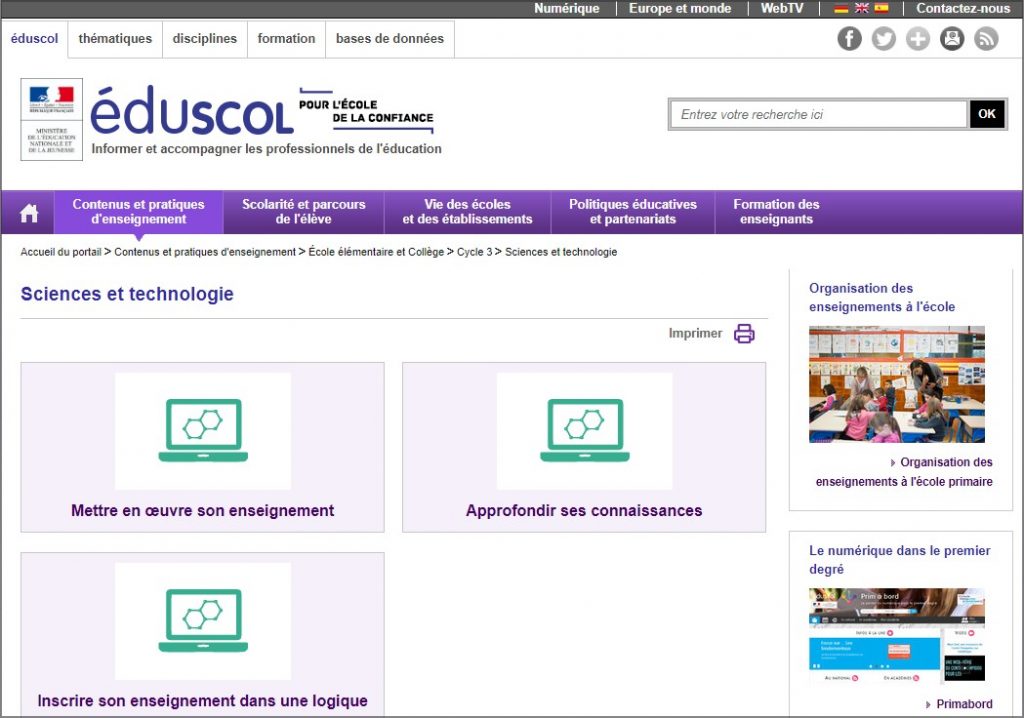Open the bases de données tab
Image resolution: width=1024 pixels, height=718 pixels.
tap(389, 39)
